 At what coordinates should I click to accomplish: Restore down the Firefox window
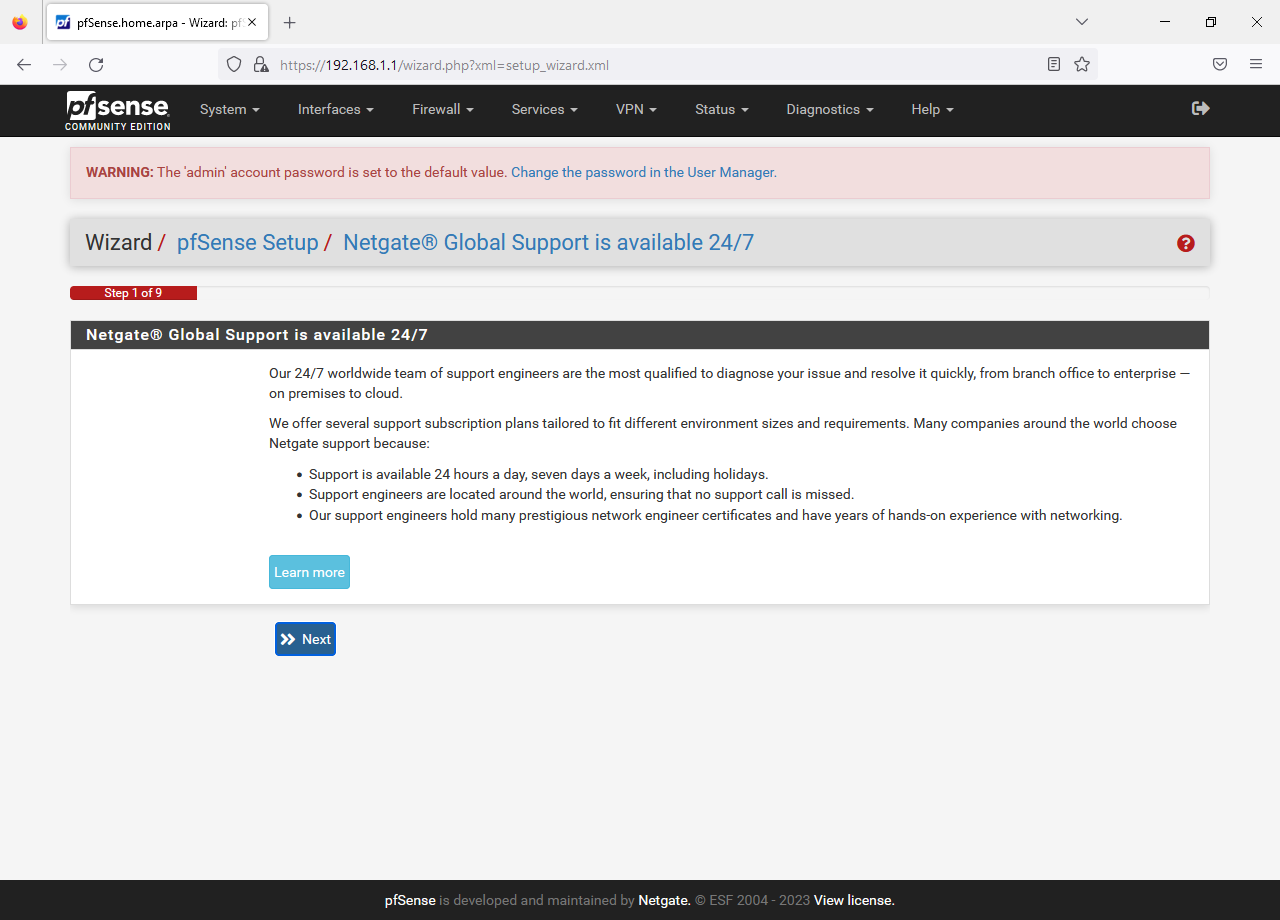(x=1211, y=22)
